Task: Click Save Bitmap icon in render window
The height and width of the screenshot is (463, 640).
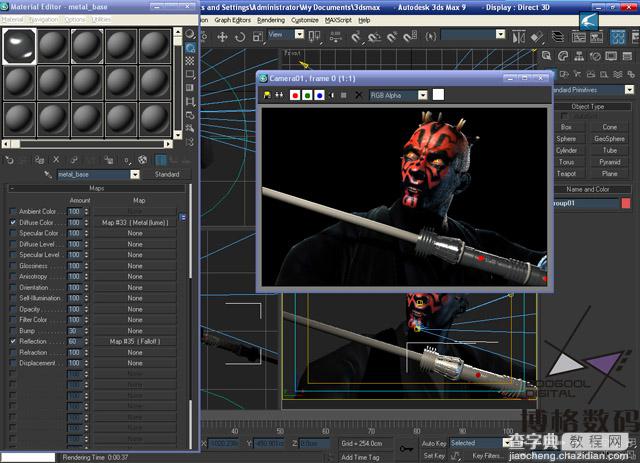Action: 267,95
